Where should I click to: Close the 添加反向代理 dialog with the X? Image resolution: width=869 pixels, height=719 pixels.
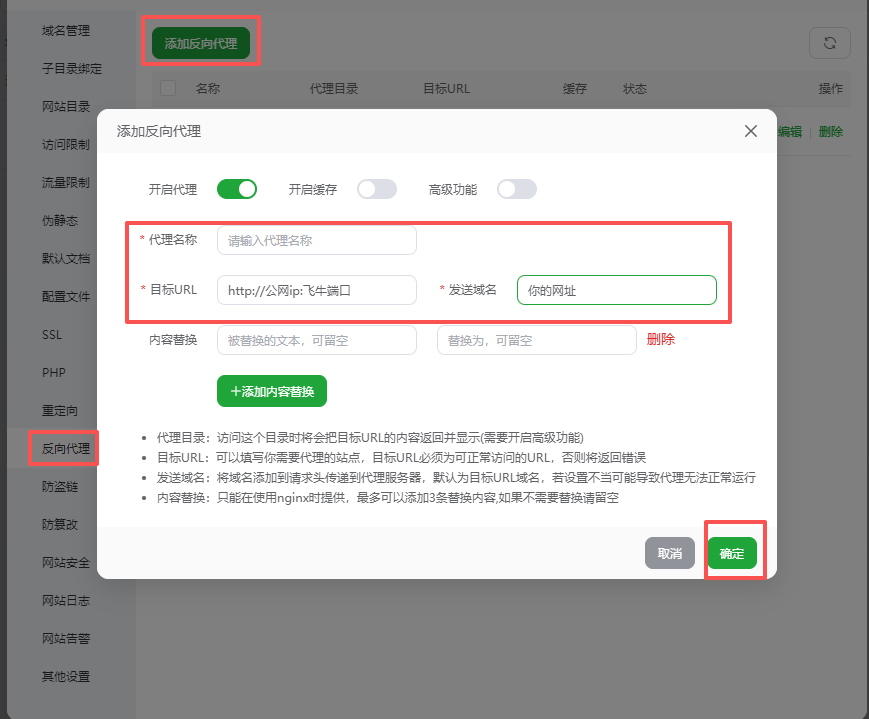point(750,131)
